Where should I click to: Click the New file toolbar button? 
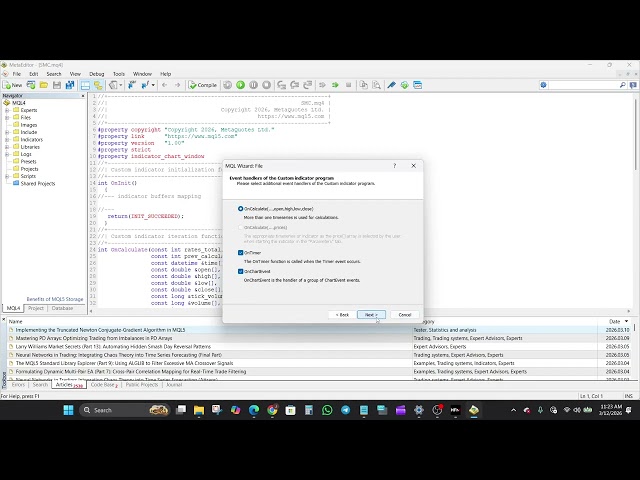tap(12, 85)
